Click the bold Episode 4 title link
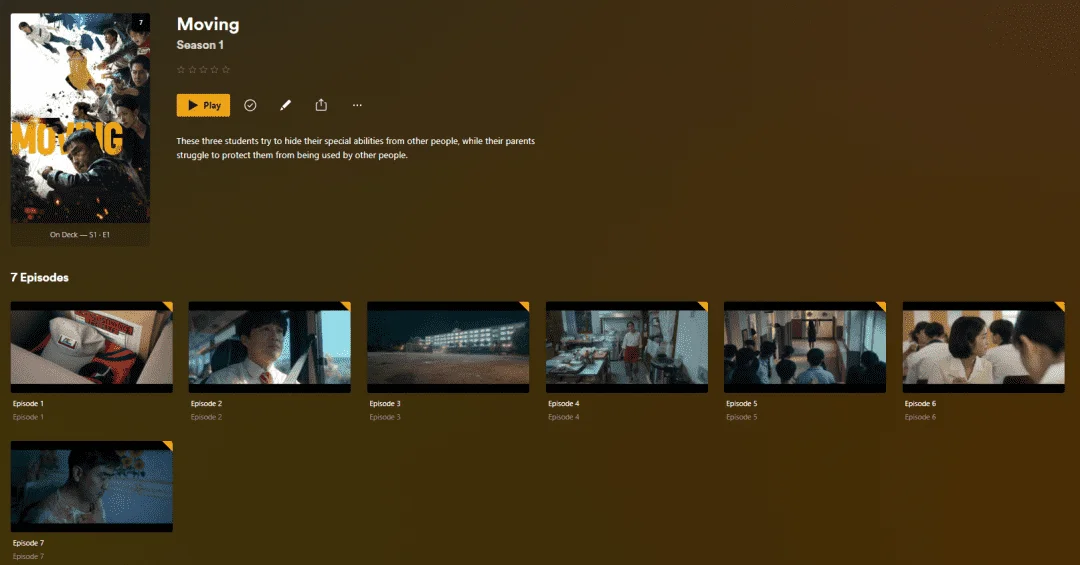Image resolution: width=1080 pixels, height=565 pixels. pyautogui.click(x=563, y=404)
